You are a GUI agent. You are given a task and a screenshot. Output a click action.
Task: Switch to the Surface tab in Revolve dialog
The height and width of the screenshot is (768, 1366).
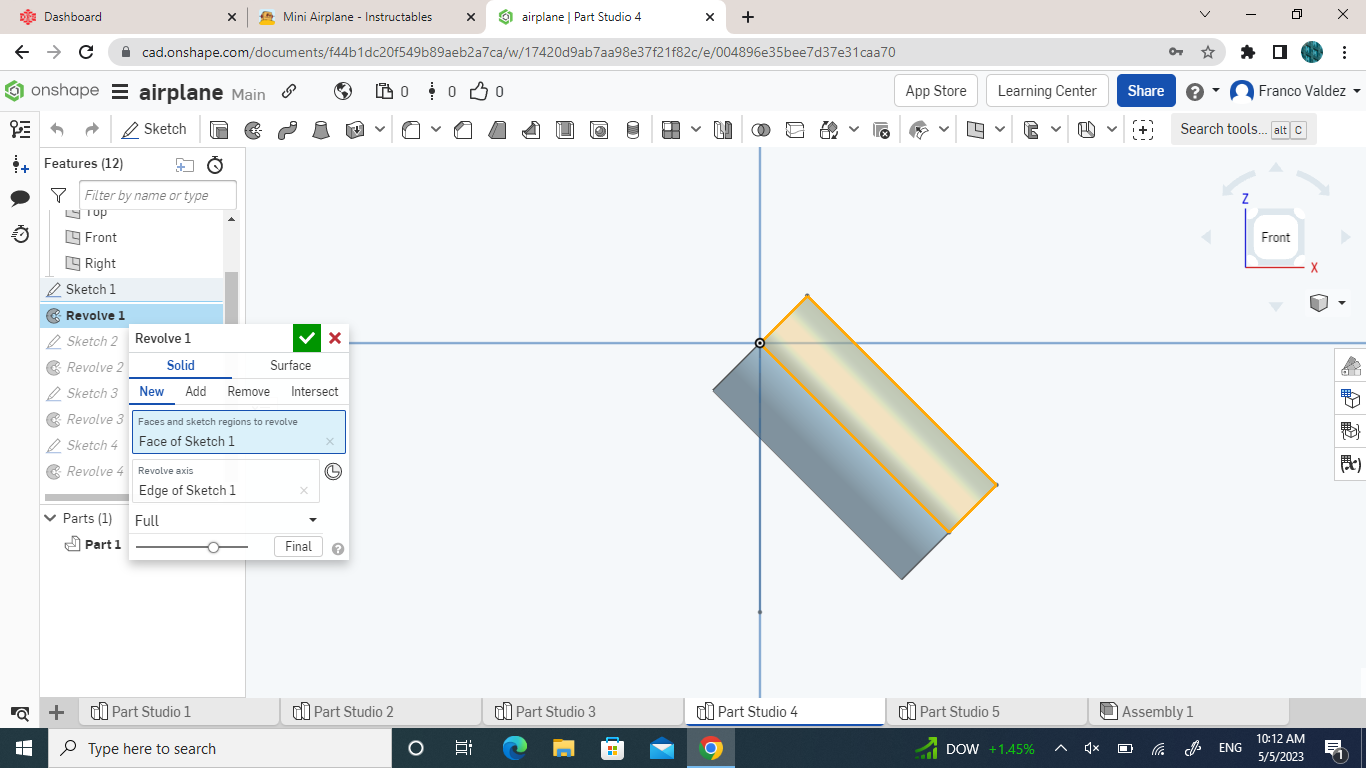tap(289, 366)
